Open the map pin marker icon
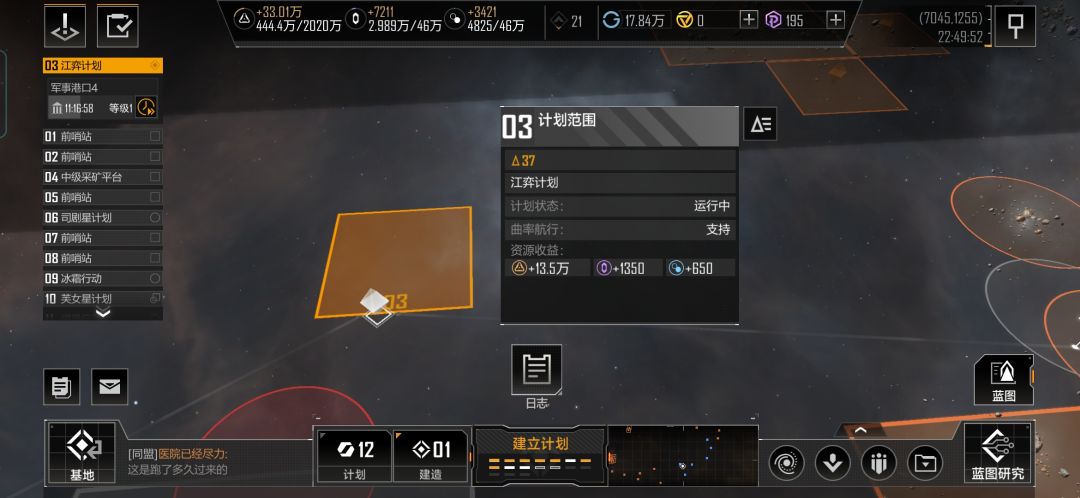 (1015, 26)
